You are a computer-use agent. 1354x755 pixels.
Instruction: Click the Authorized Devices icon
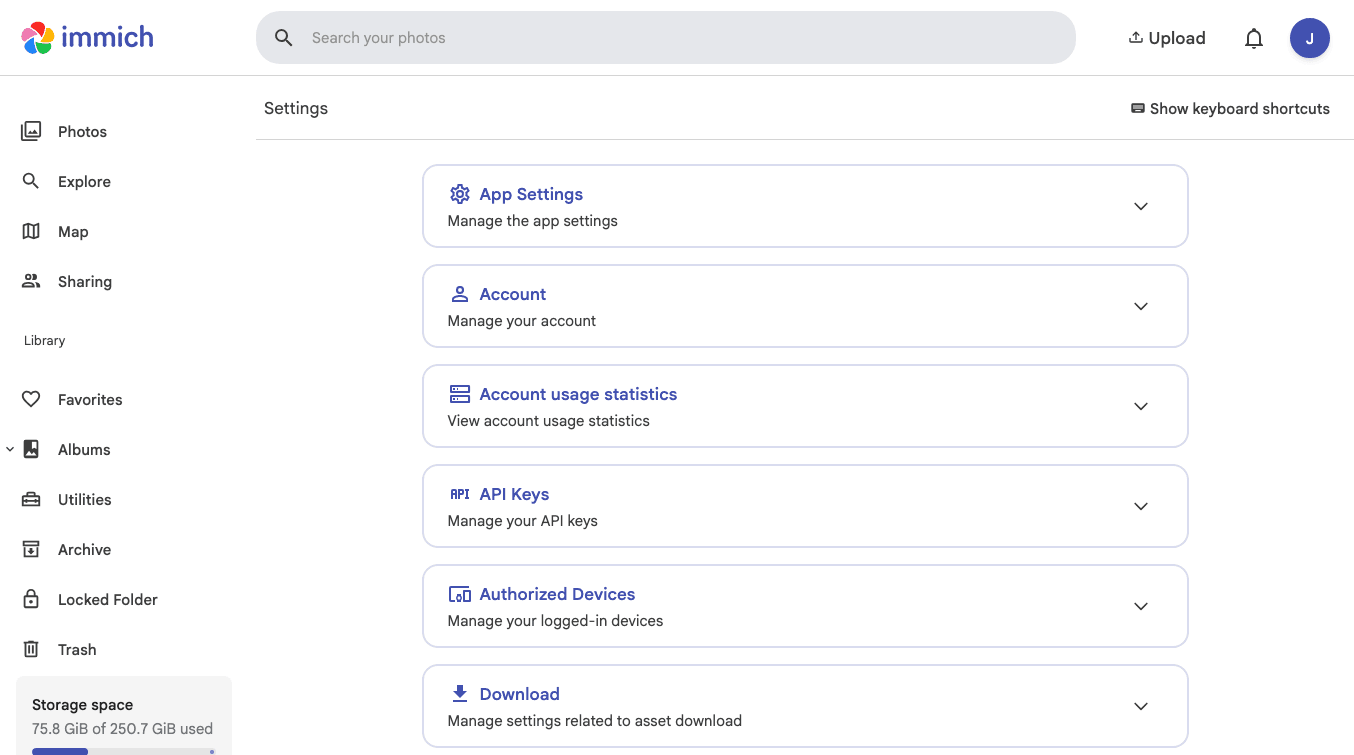tap(460, 594)
